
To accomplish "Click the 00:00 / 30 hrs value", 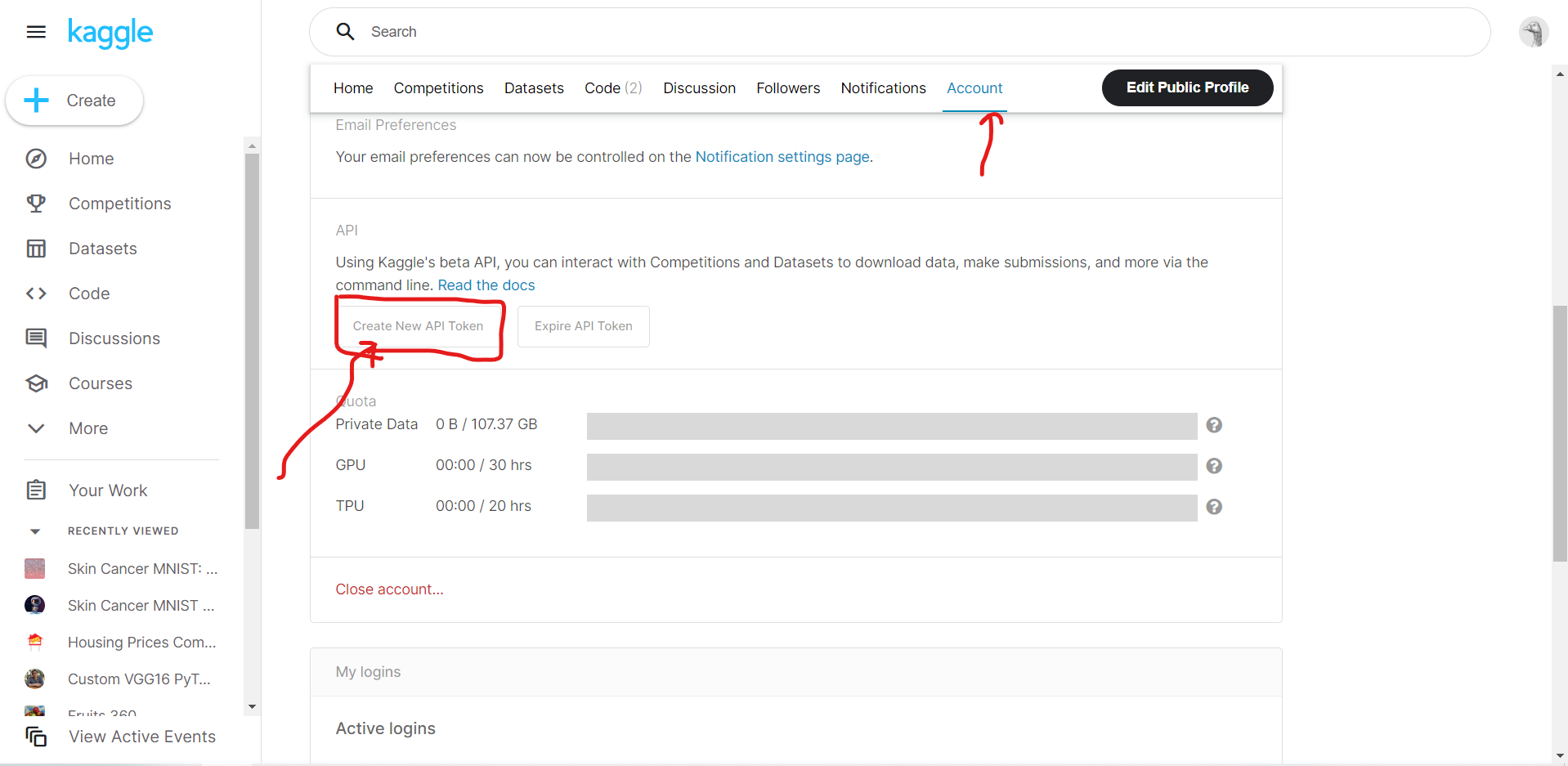I will [483, 465].
